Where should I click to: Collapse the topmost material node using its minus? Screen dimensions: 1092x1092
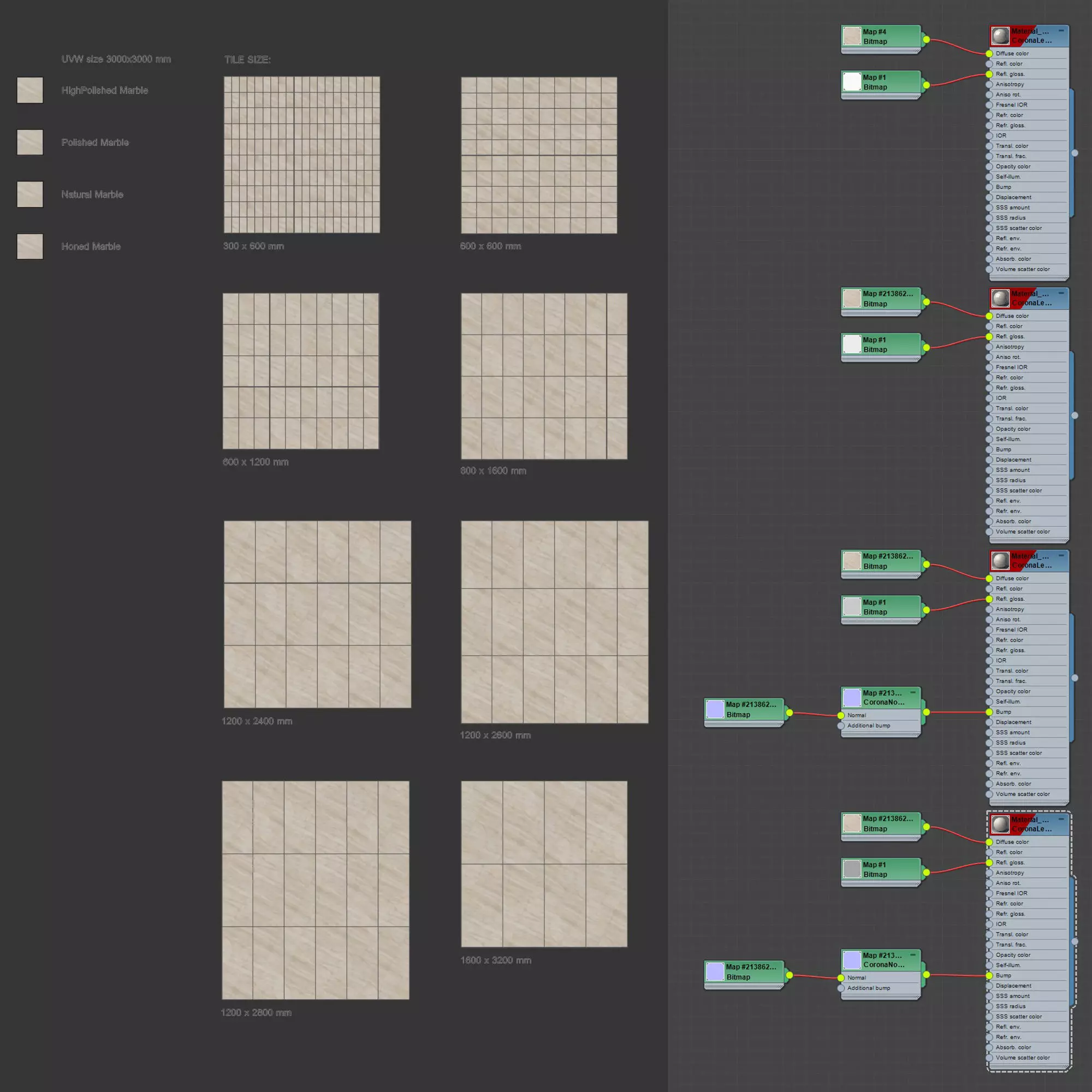pyautogui.click(x=1061, y=31)
